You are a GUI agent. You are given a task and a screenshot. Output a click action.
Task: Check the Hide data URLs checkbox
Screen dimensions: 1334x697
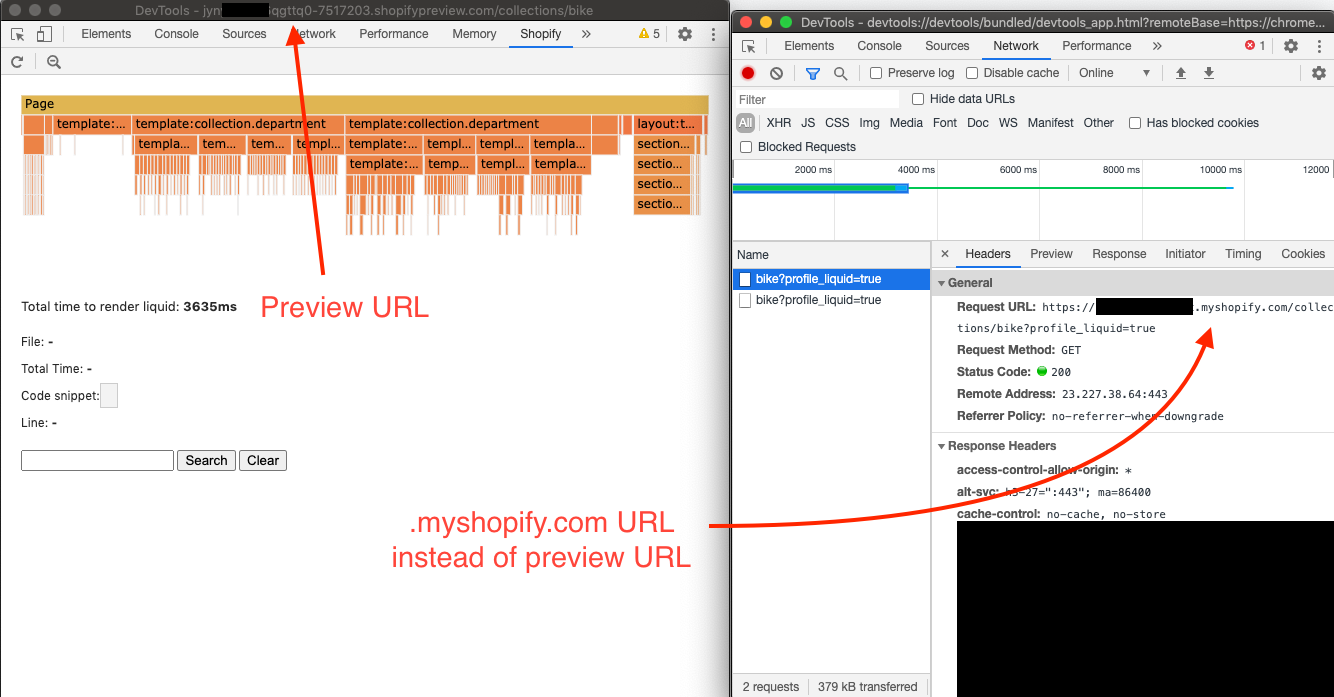coord(918,98)
